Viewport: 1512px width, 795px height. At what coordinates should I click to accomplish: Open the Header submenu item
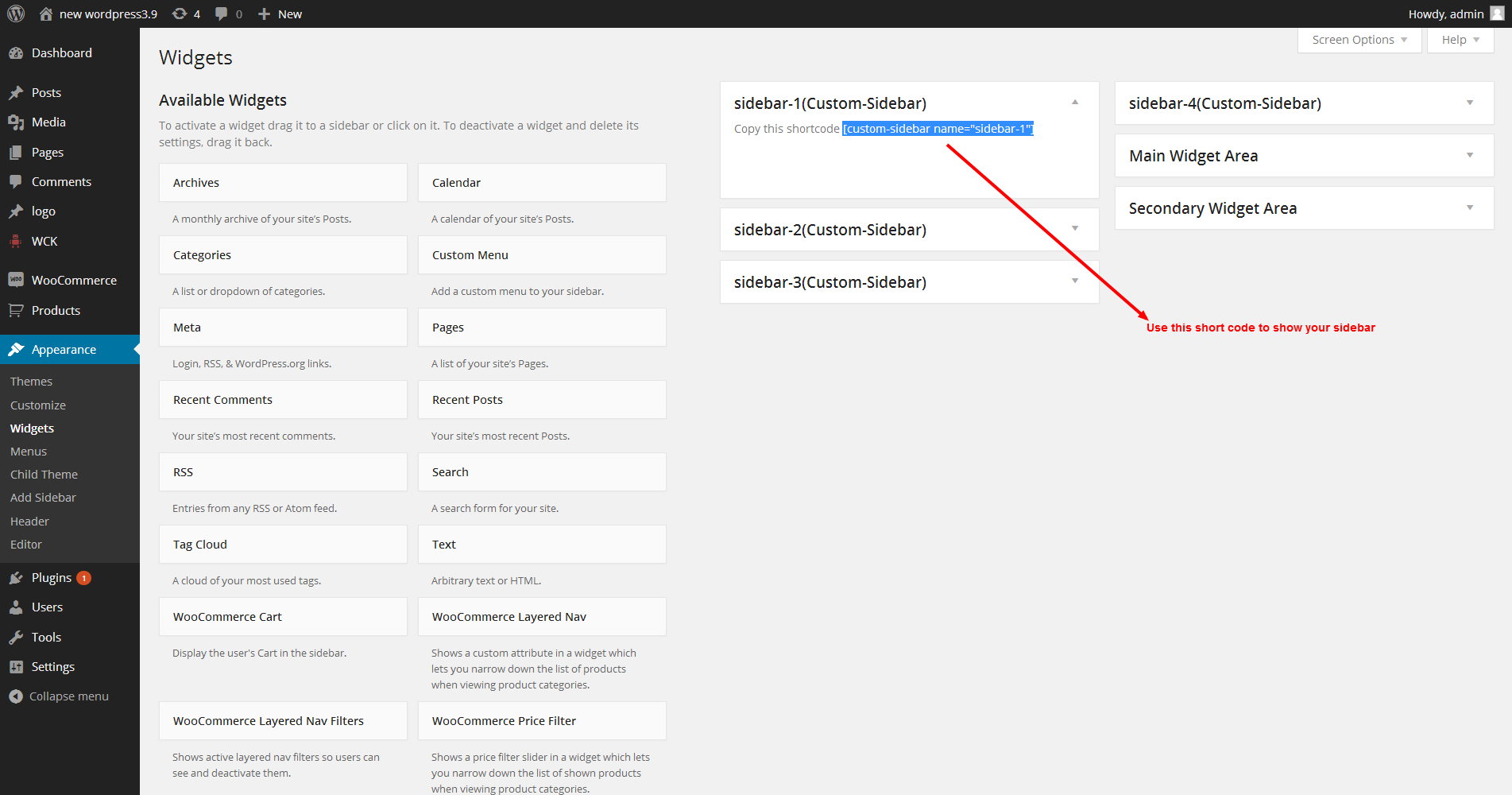coord(30,522)
